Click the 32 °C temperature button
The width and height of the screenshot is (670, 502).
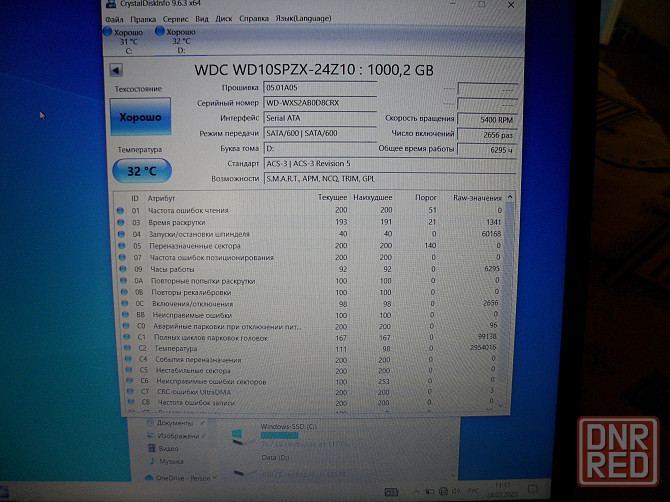tap(142, 171)
